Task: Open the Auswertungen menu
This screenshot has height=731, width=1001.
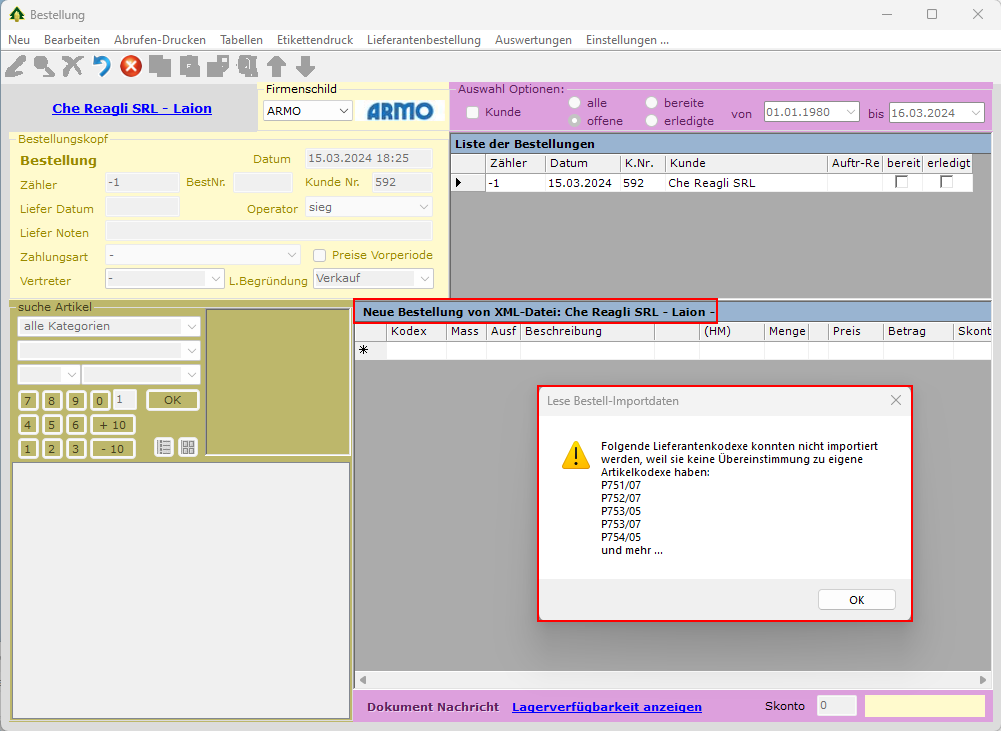Action: (533, 40)
